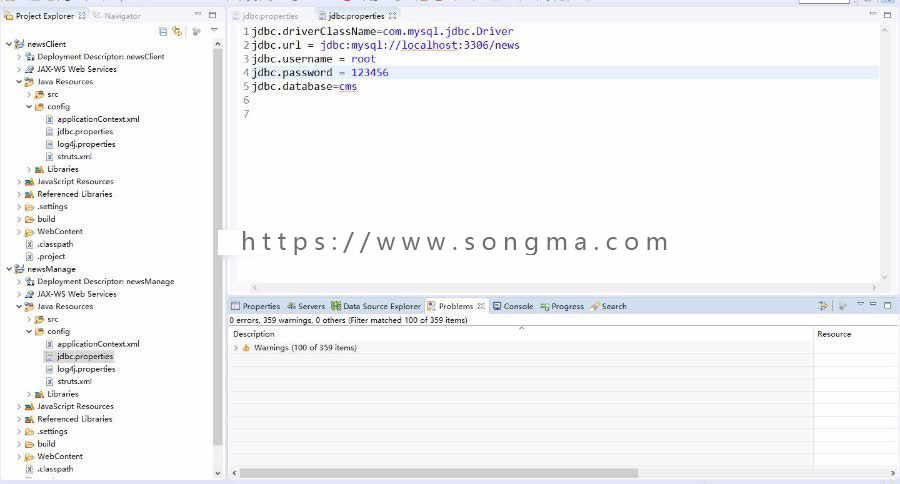Expand the Warnings (100 of 359 items) row

click(x=235, y=348)
